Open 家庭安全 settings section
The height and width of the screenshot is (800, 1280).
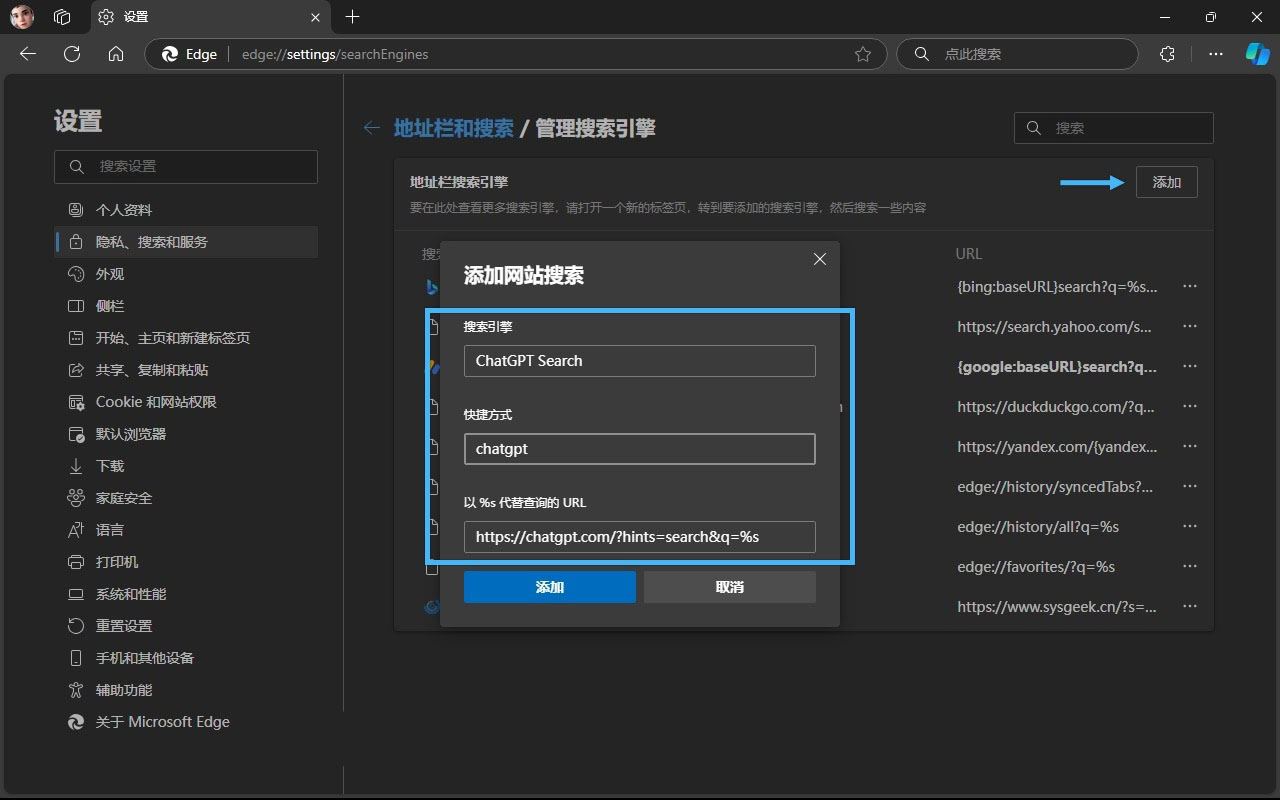(x=186, y=498)
